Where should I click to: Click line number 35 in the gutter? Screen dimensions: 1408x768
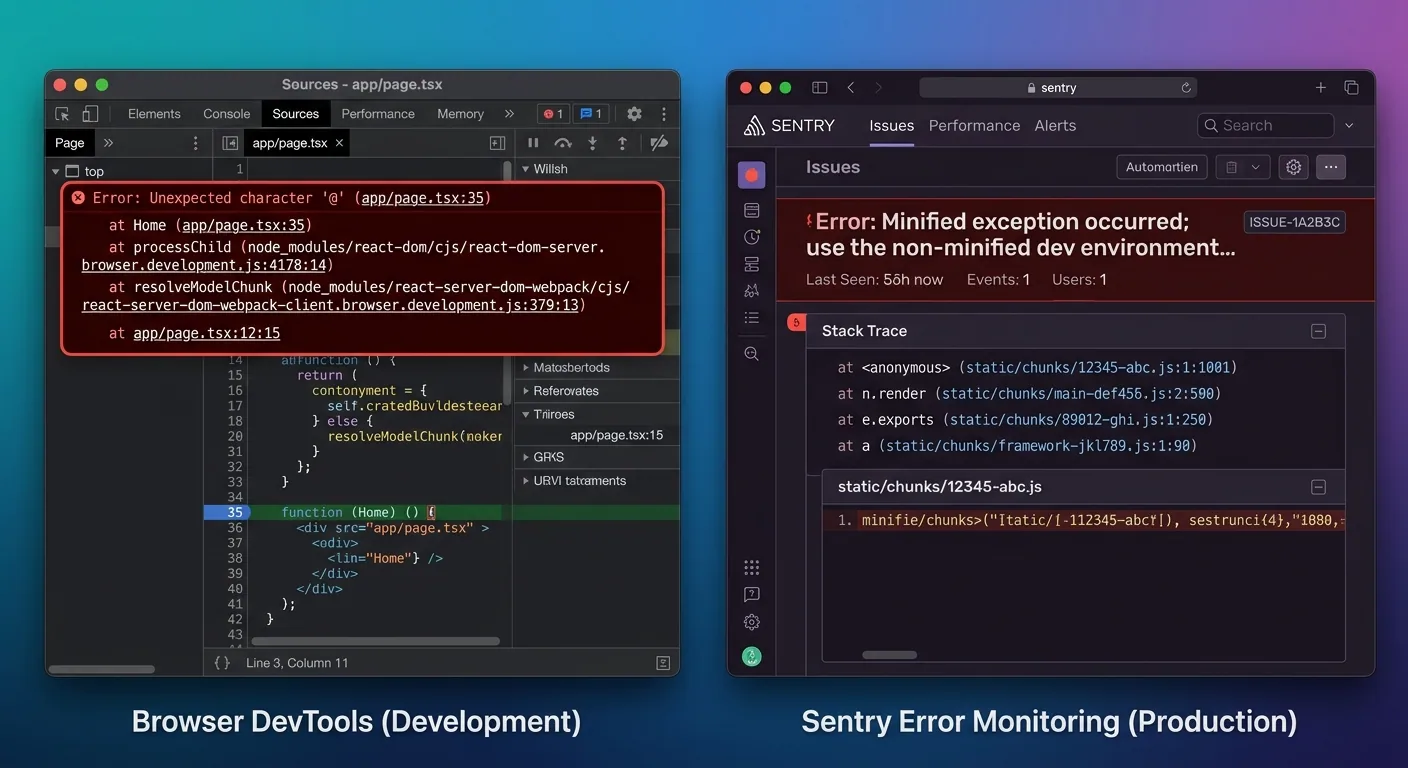[x=235, y=512]
